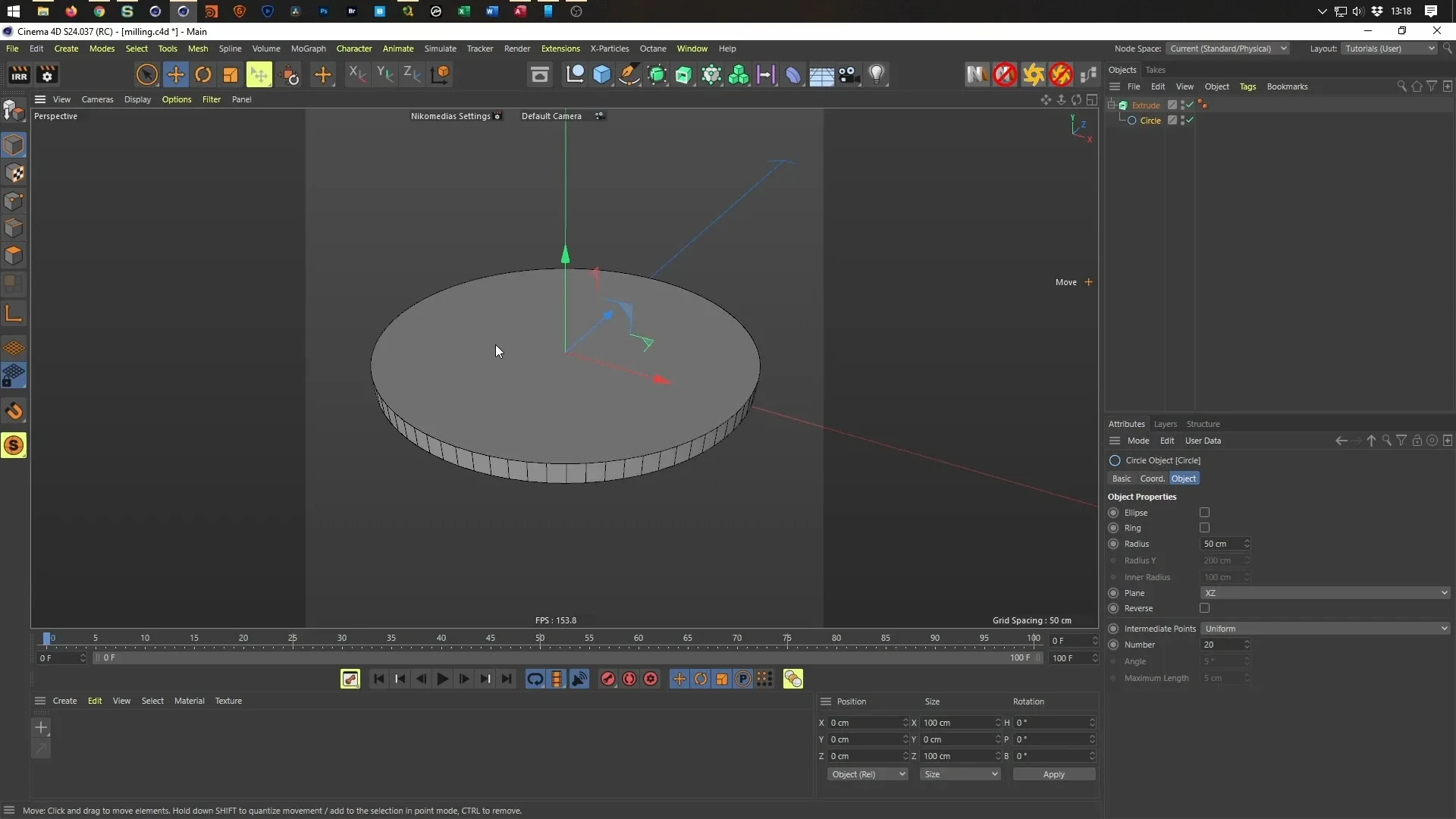Click the Pen spline tool icon
Viewport: 1456px width, 819px height.
pos(629,74)
